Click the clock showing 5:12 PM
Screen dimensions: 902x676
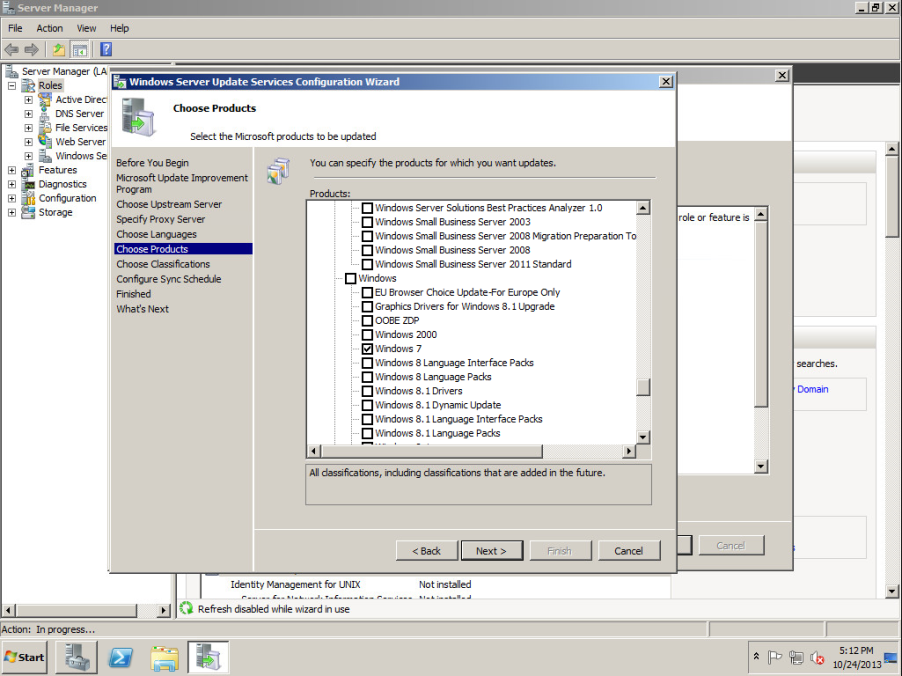pyautogui.click(x=856, y=651)
